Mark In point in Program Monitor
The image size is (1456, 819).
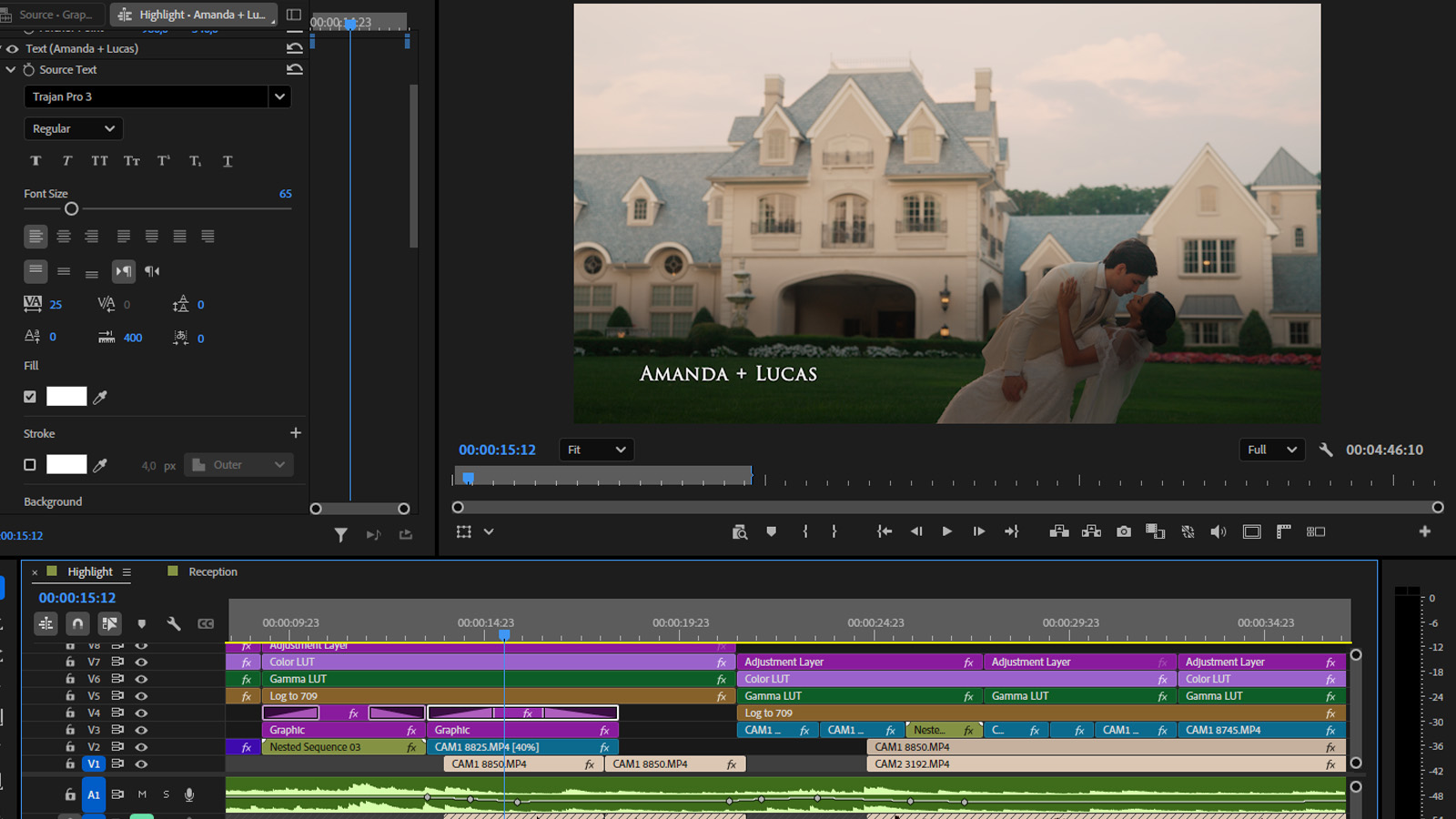[805, 531]
